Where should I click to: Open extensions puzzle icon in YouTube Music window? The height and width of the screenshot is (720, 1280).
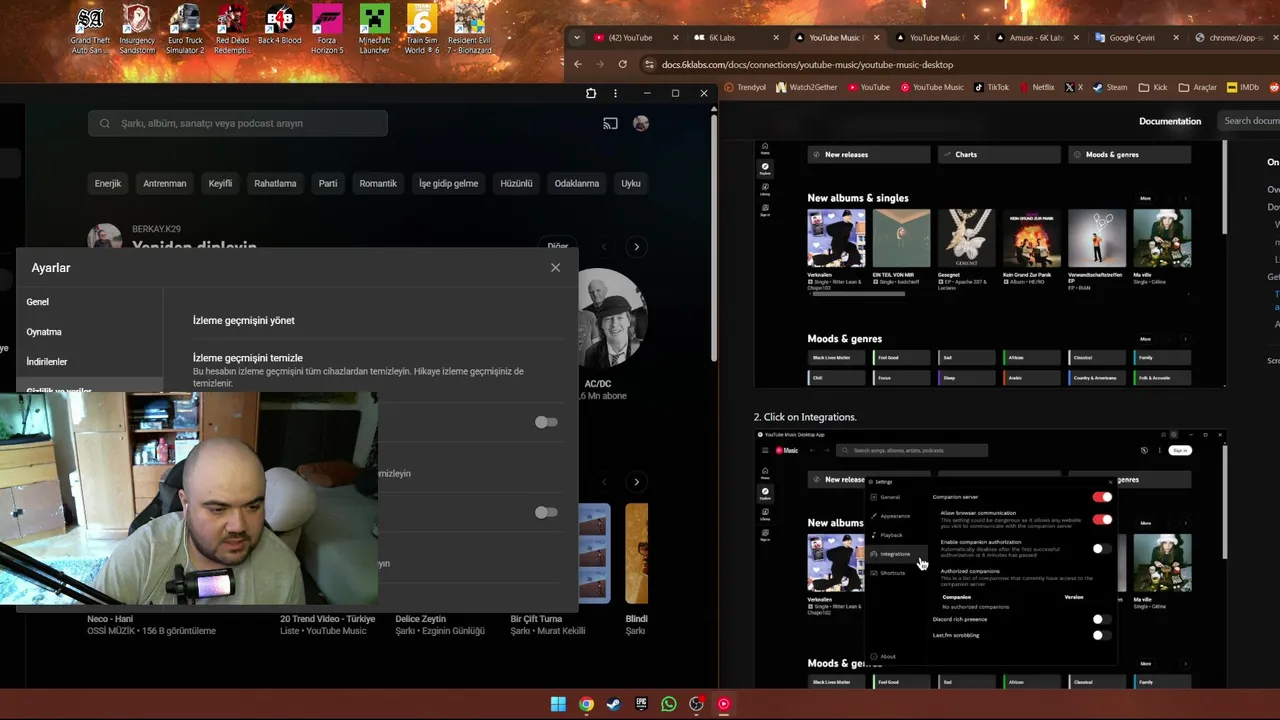(x=591, y=93)
